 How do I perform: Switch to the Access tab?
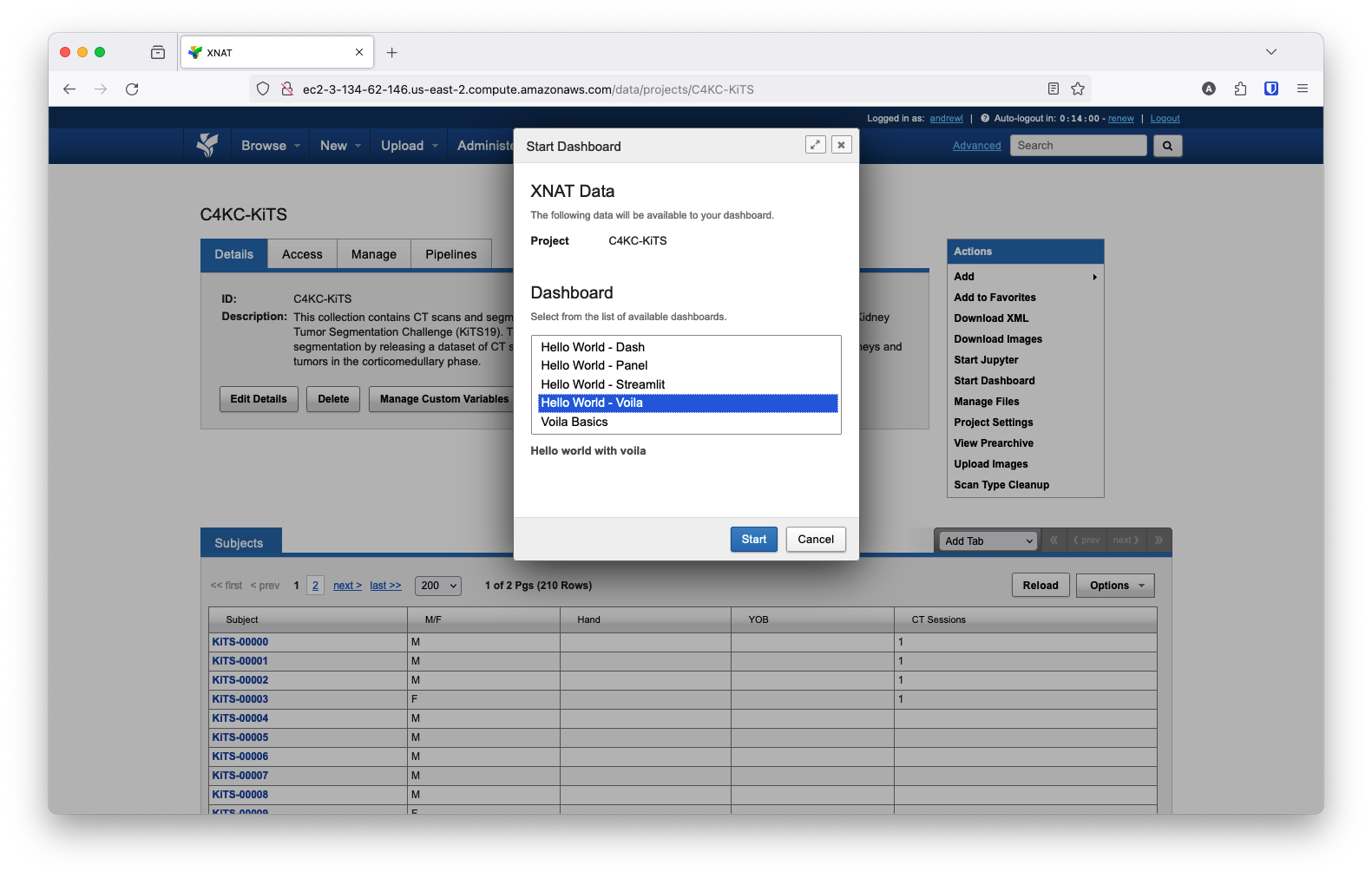302,254
